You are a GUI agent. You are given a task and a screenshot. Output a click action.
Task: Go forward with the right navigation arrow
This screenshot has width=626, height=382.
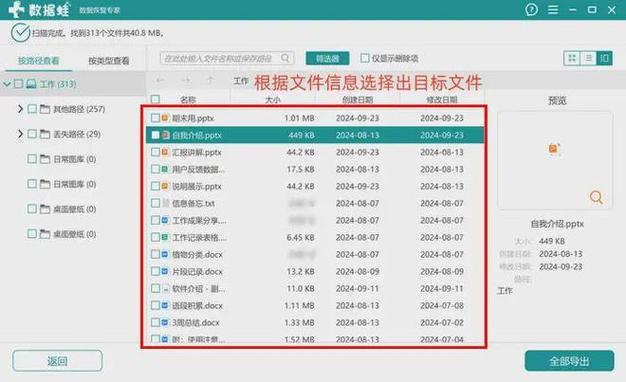(186, 81)
